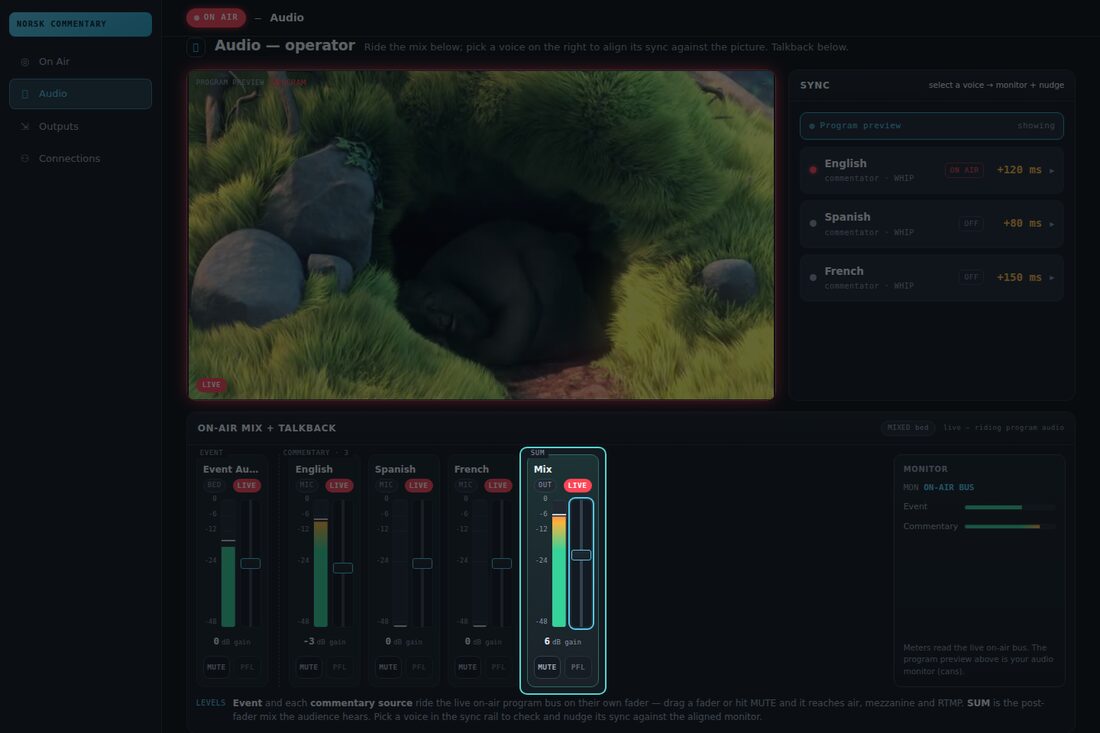The height and width of the screenshot is (733, 1100).
Task: Click the MIXED bed badge
Action: (908, 428)
